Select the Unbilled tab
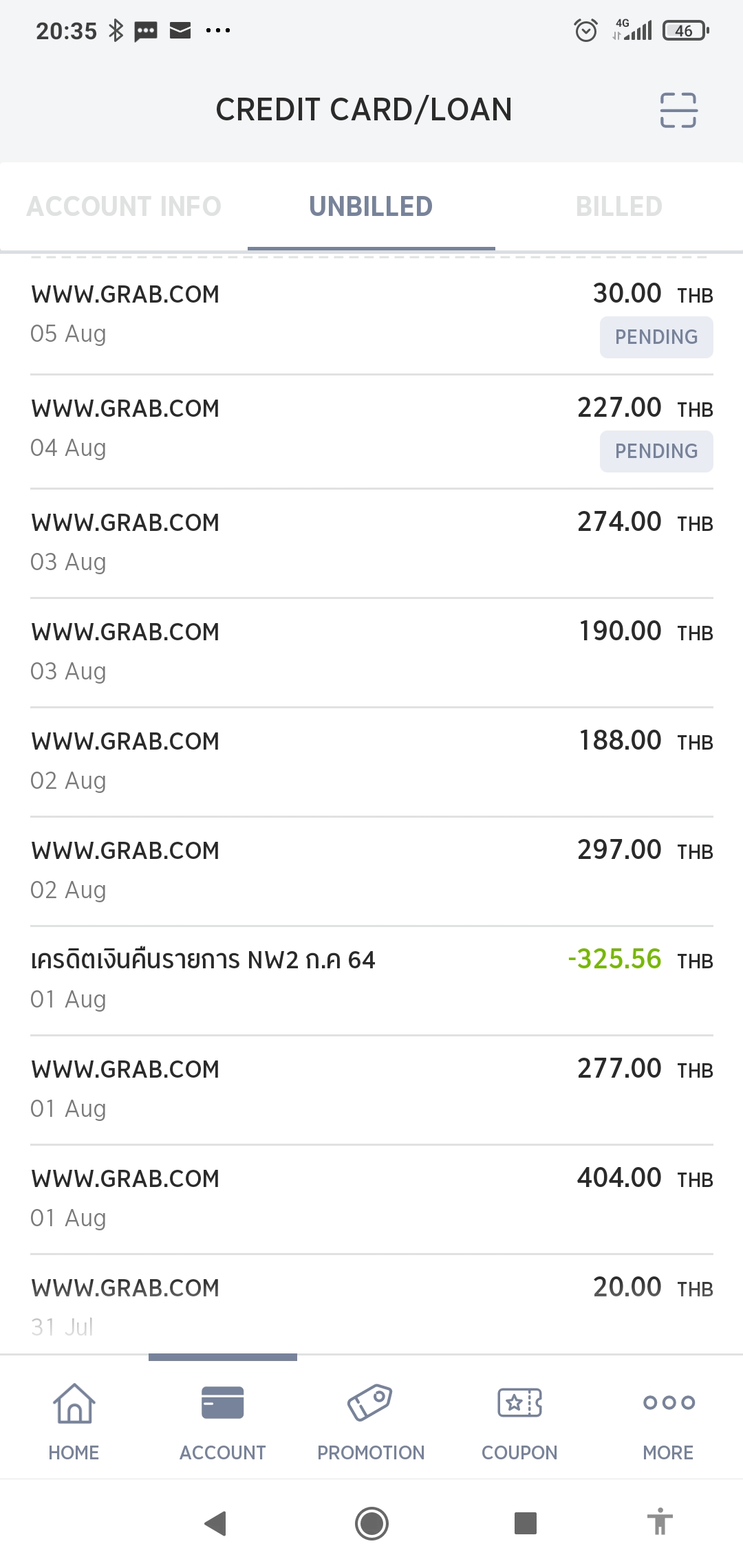This screenshot has width=743, height=1568. [371, 206]
